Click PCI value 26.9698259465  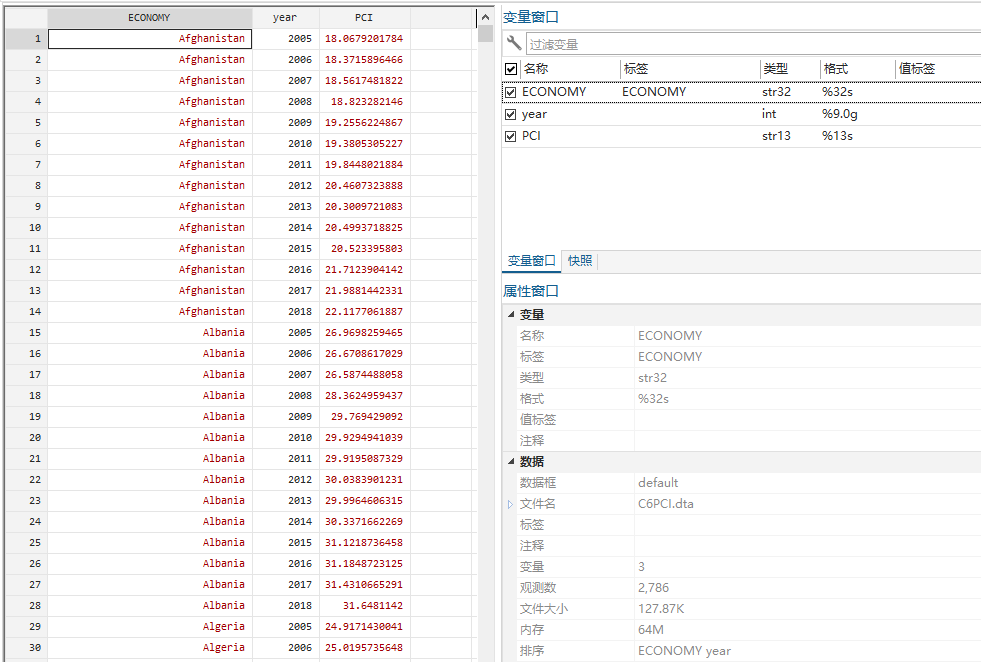tap(364, 333)
